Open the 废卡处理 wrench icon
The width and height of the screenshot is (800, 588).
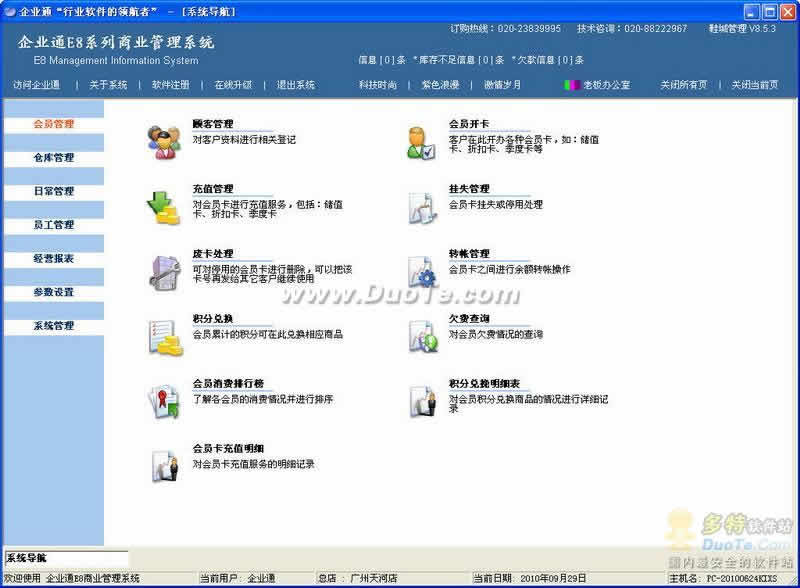pyautogui.click(x=164, y=273)
